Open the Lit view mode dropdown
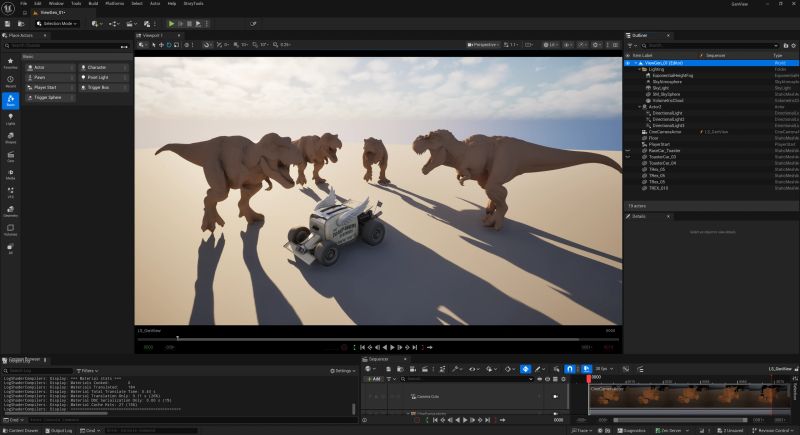Viewport: 800px width, 435px height. tap(549, 45)
